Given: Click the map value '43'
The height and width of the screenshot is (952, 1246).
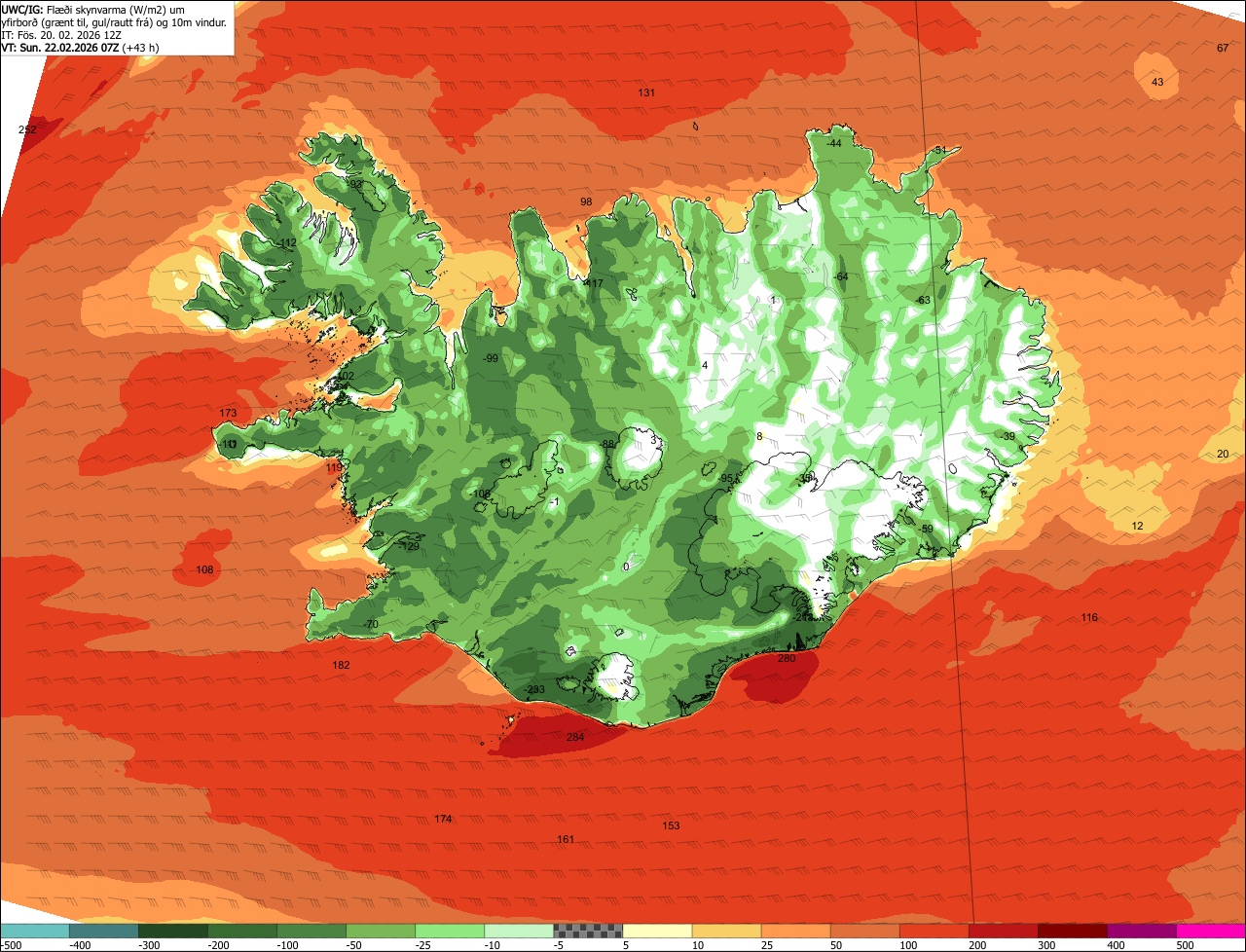Looking at the screenshot, I should [1157, 82].
